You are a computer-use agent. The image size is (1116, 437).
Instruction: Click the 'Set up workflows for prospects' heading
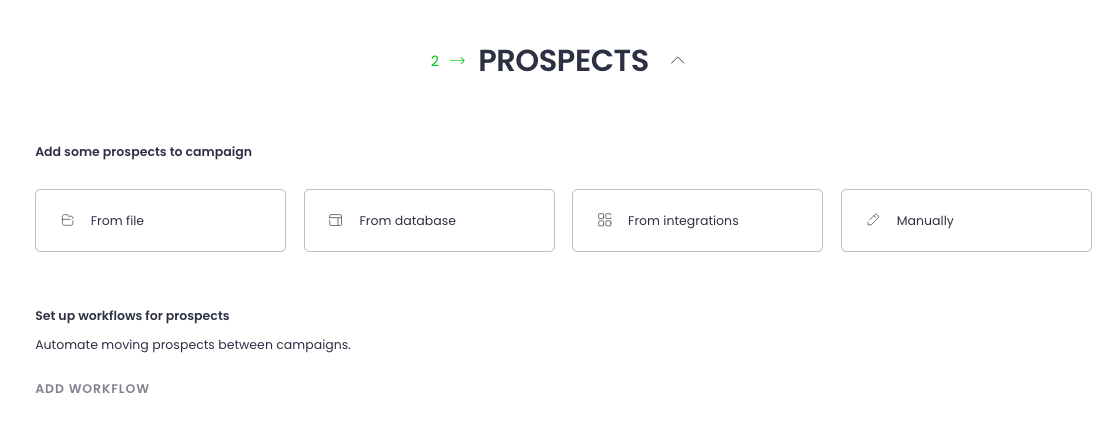[132, 315]
